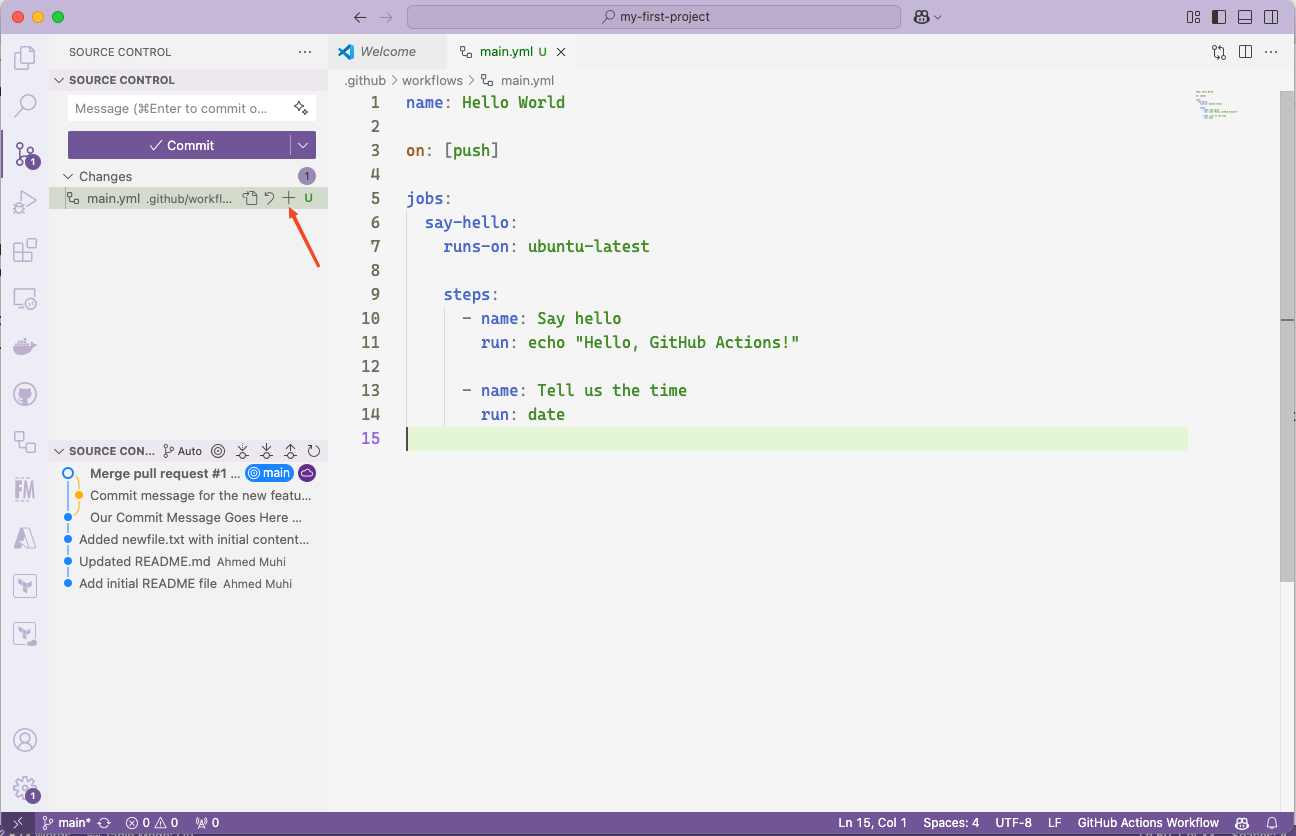Click the .github breadcrumb

click(365, 80)
